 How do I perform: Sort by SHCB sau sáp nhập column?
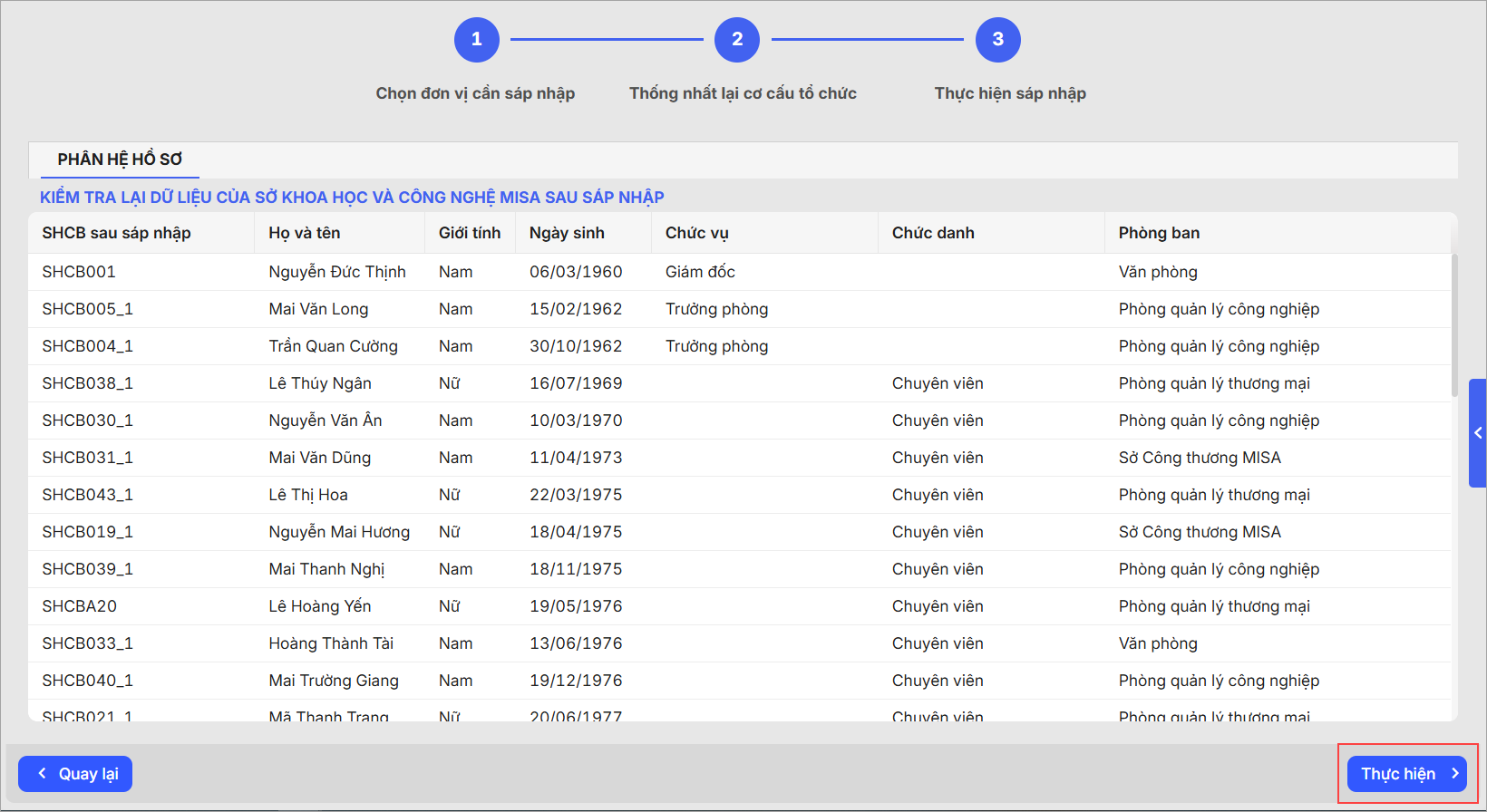tap(116, 233)
